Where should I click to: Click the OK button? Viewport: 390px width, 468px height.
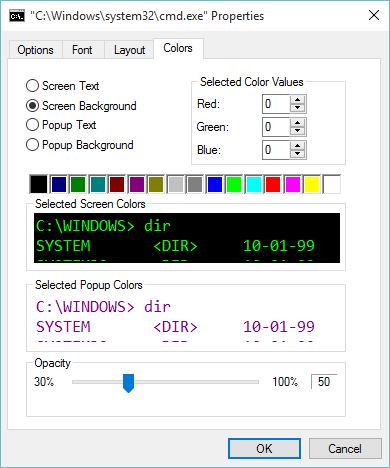[264, 449]
